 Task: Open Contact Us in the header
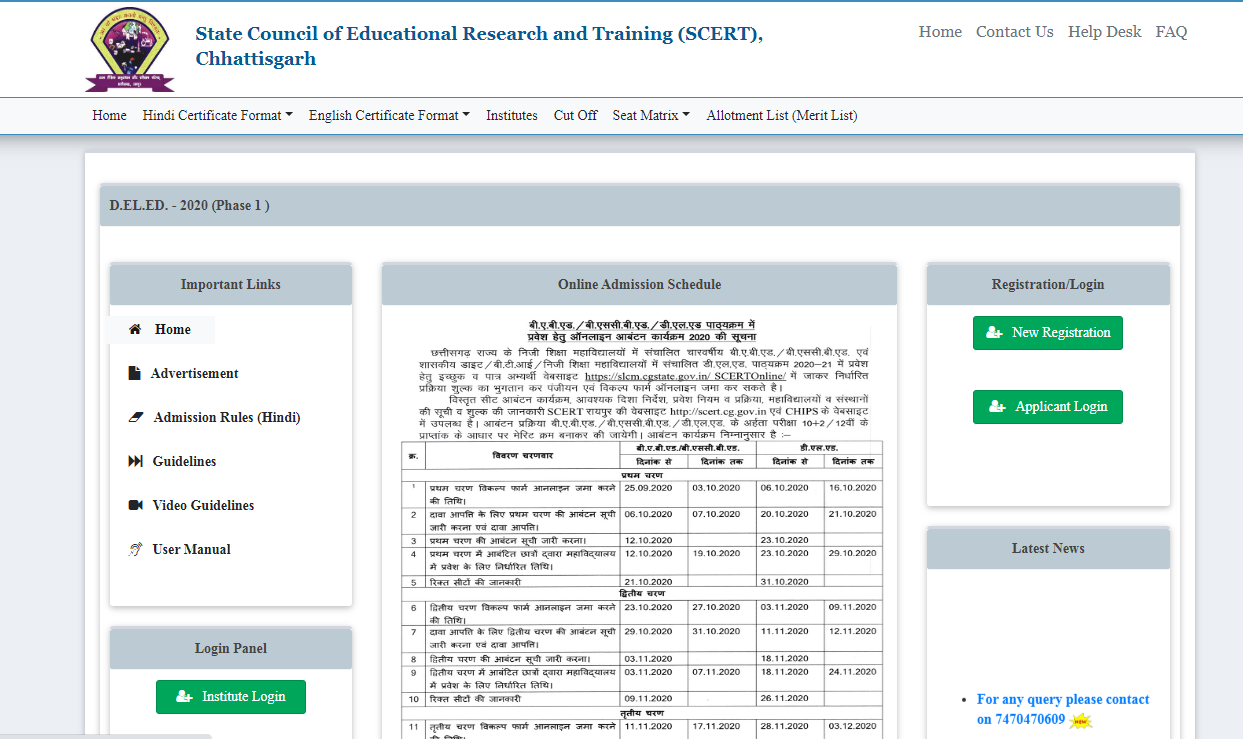pyautogui.click(x=1015, y=32)
